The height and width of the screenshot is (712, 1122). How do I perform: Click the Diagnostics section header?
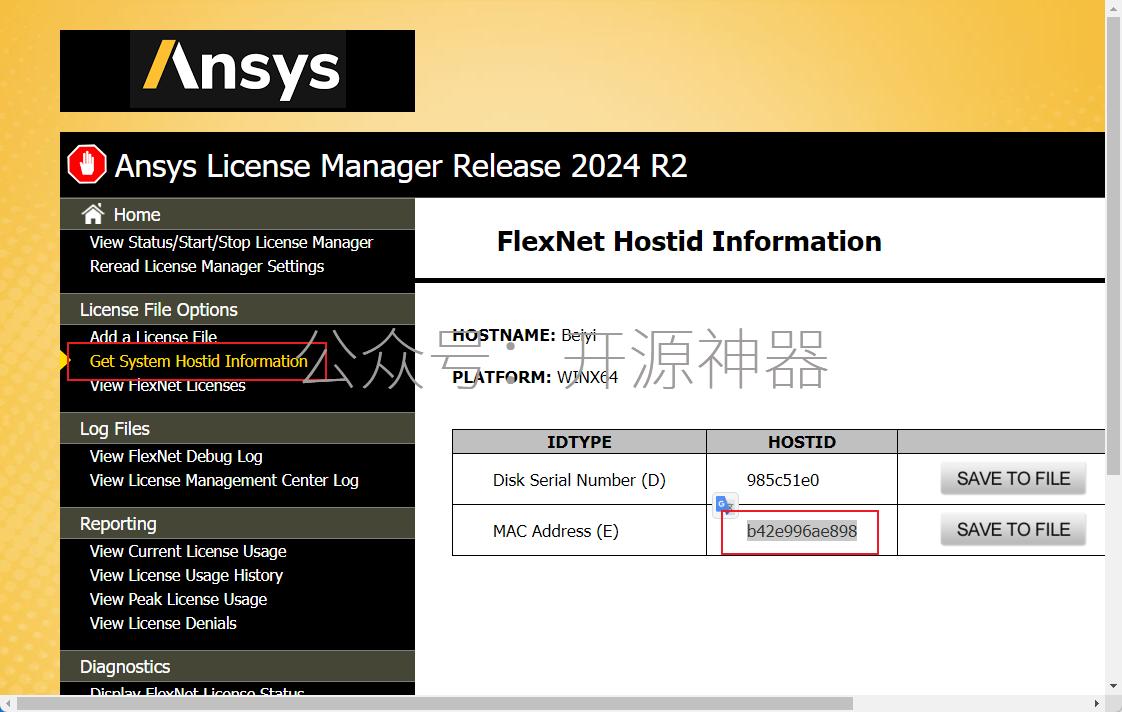click(x=238, y=667)
